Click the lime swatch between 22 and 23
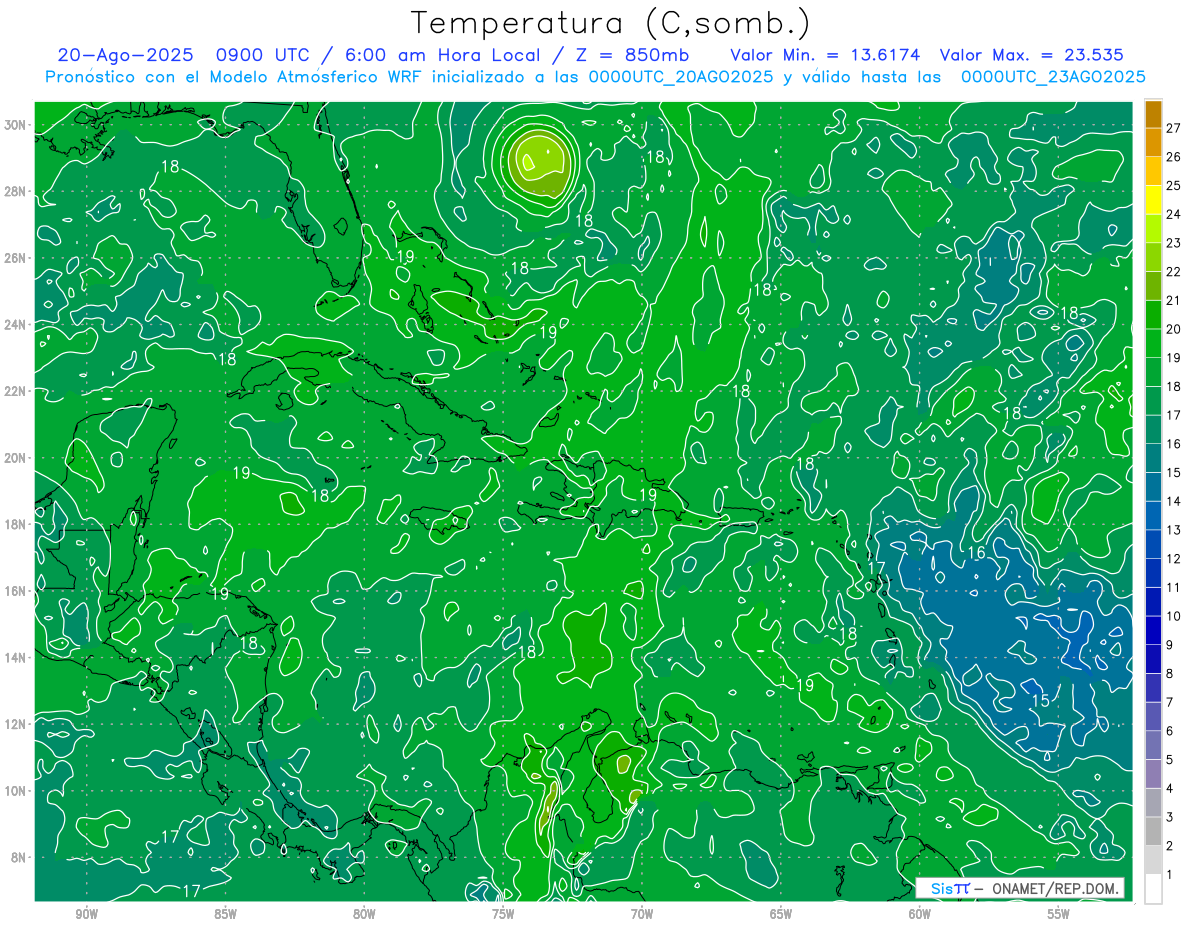 click(1153, 257)
